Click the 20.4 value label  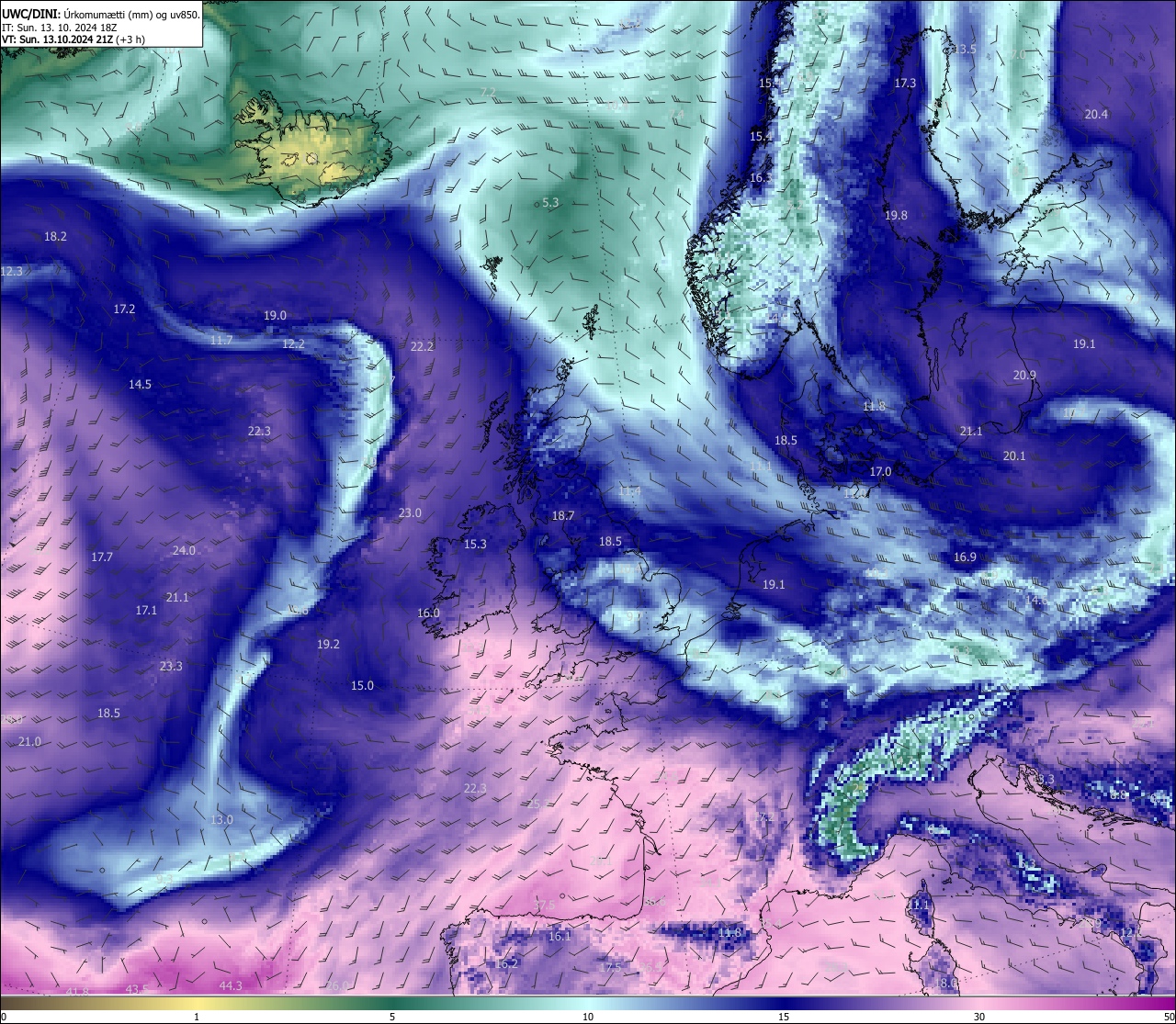point(1096,115)
